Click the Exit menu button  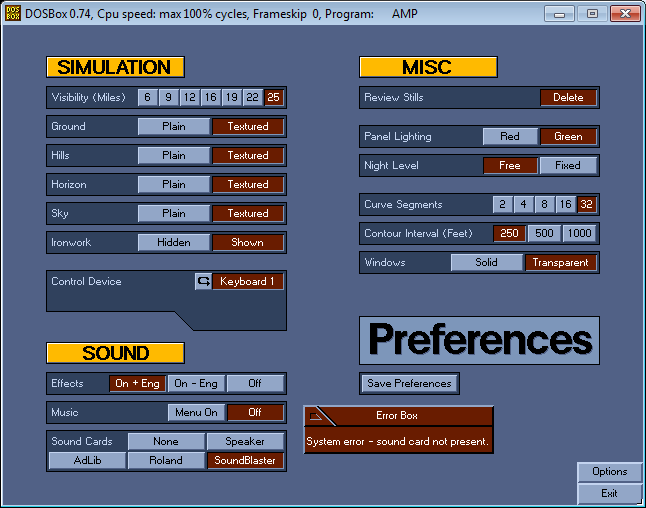[x=609, y=493]
